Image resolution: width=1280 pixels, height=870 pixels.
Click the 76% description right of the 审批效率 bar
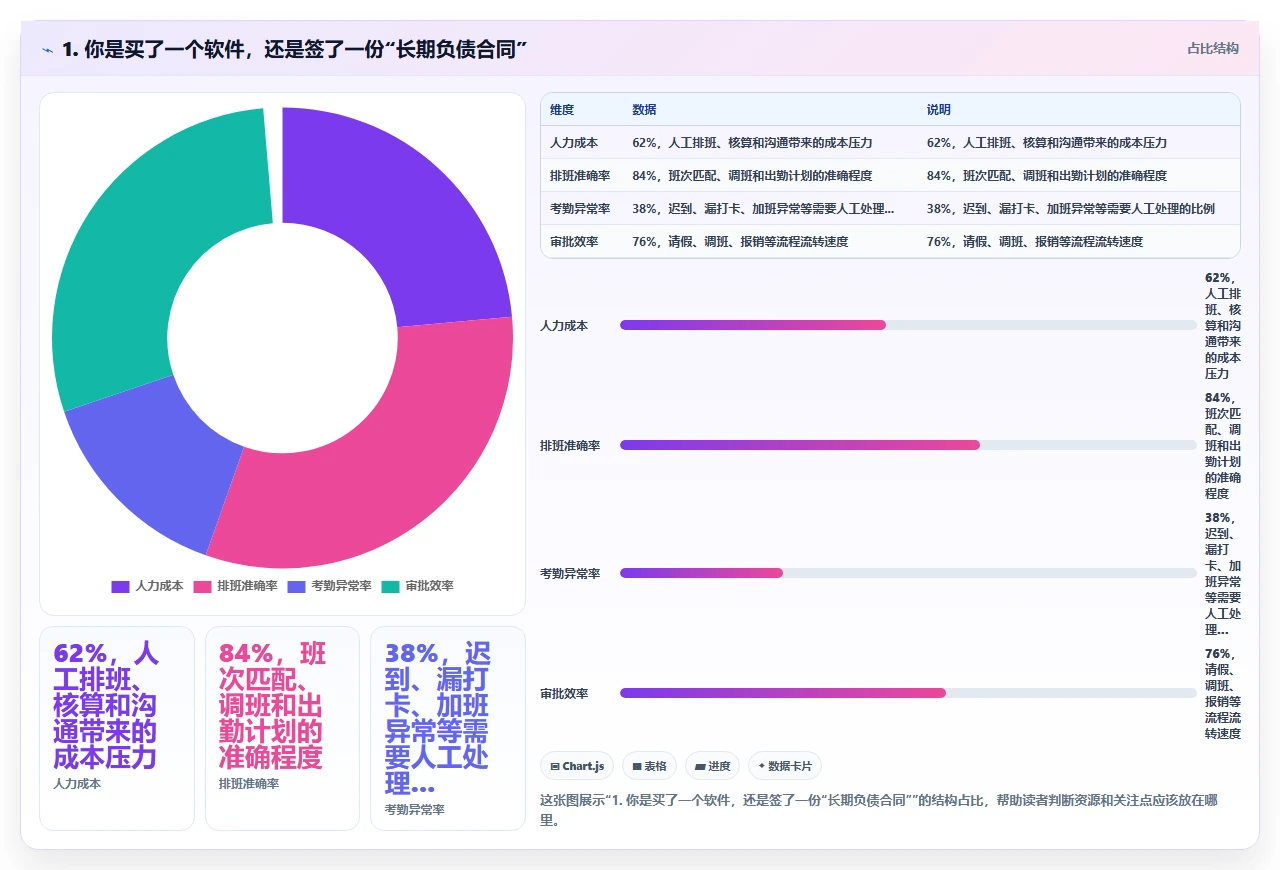point(1223,694)
